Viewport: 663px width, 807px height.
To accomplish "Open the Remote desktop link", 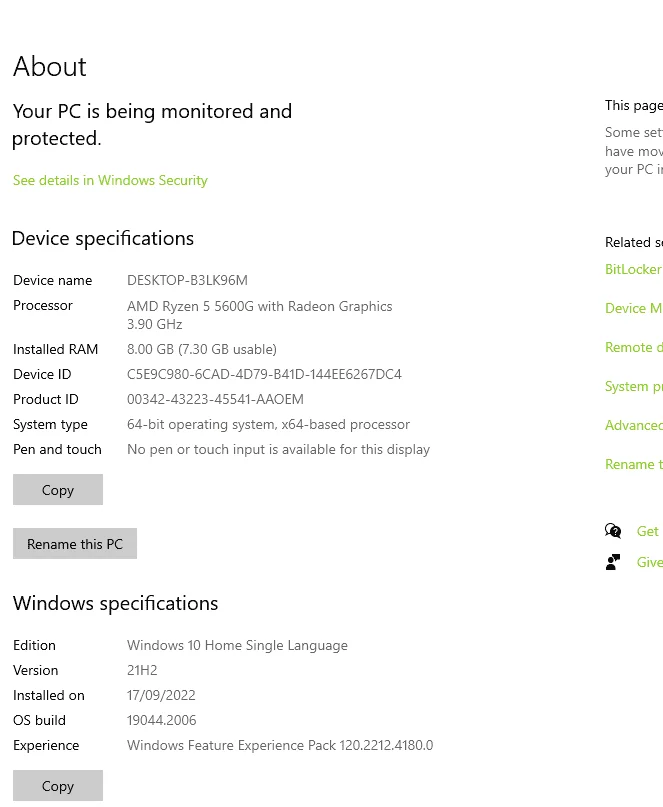I will coord(634,347).
